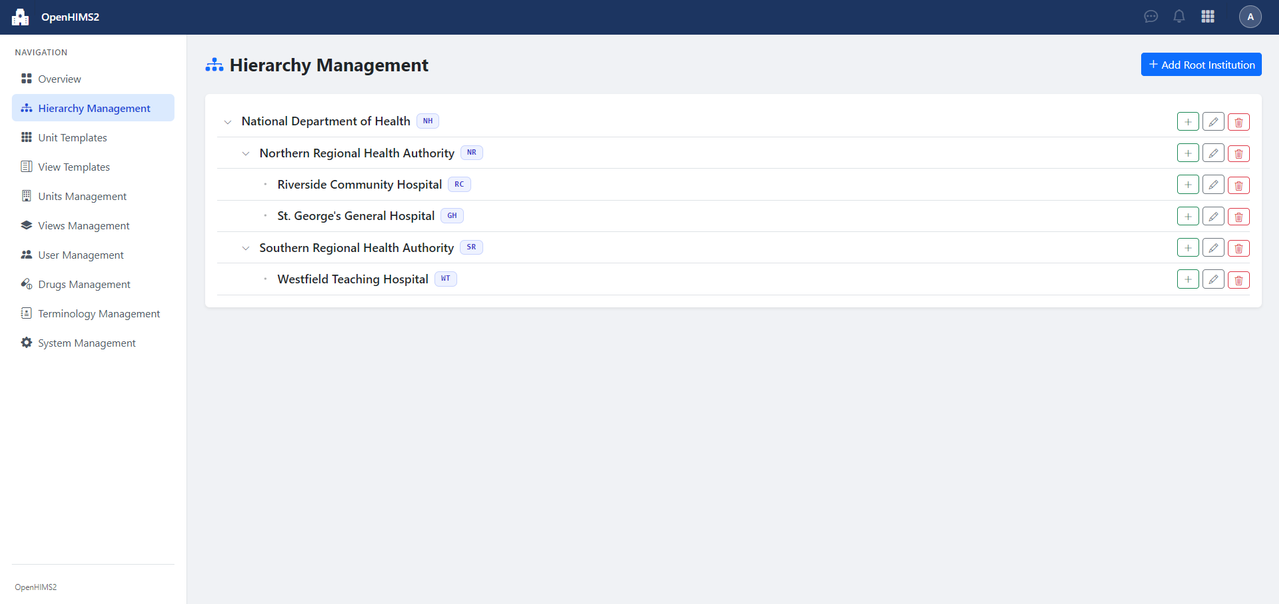Open Terminology Management page
1279x604 pixels.
click(93, 314)
